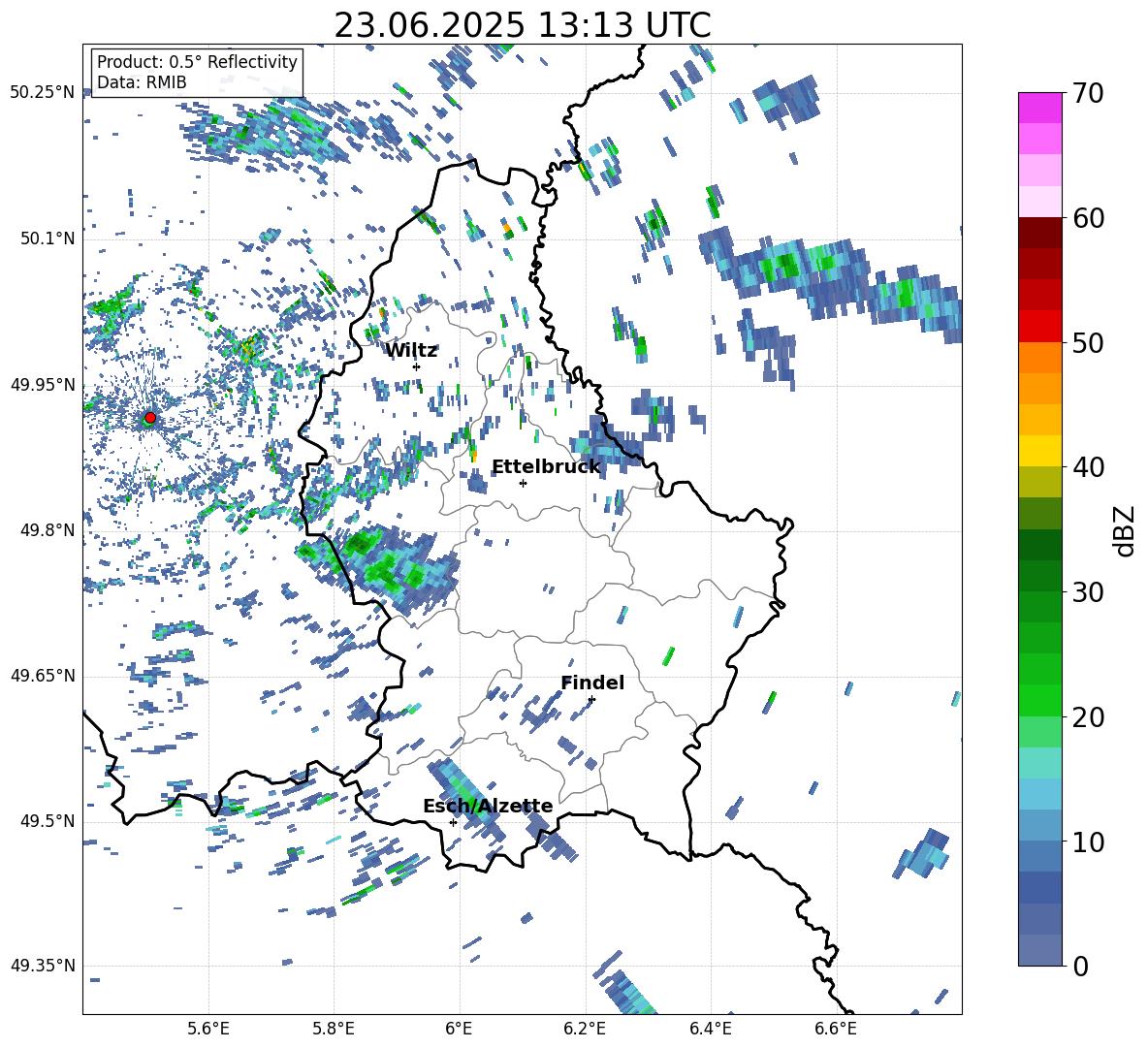Click the magenta top segment of the colorbar
The width and height of the screenshot is (1148, 1048).
(x=1039, y=109)
